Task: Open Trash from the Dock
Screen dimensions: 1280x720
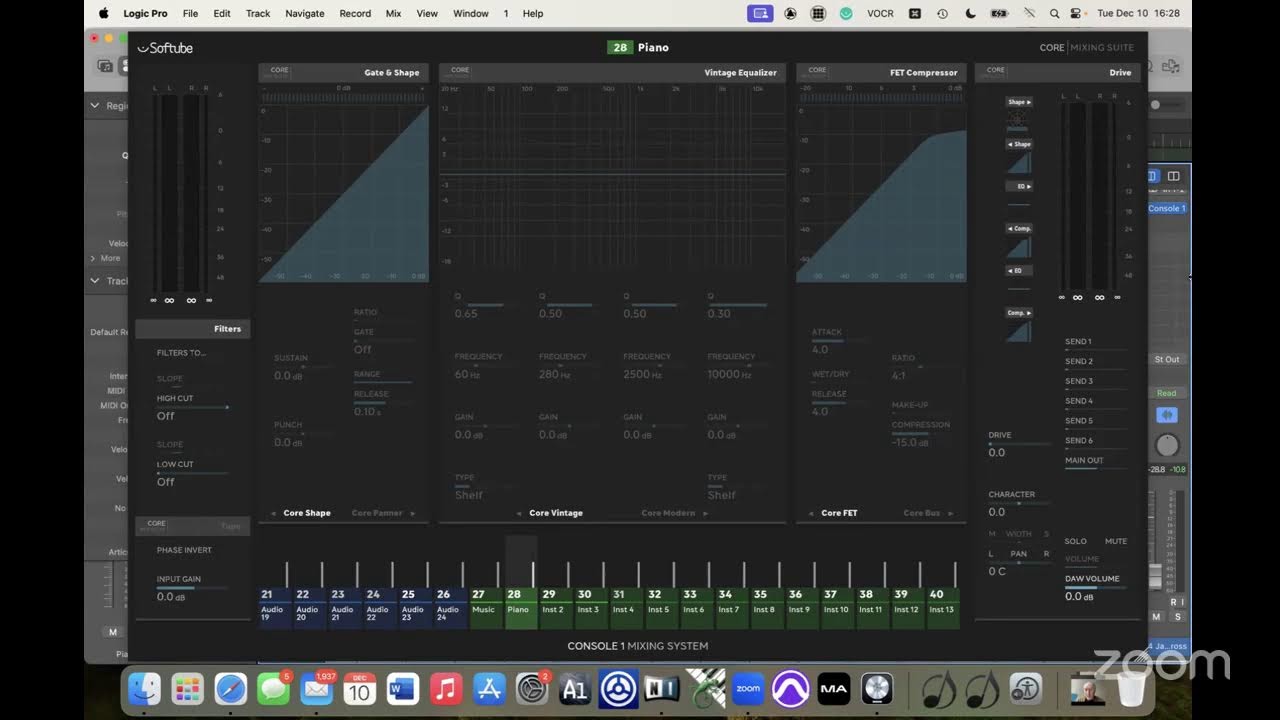Action: tap(1131, 688)
